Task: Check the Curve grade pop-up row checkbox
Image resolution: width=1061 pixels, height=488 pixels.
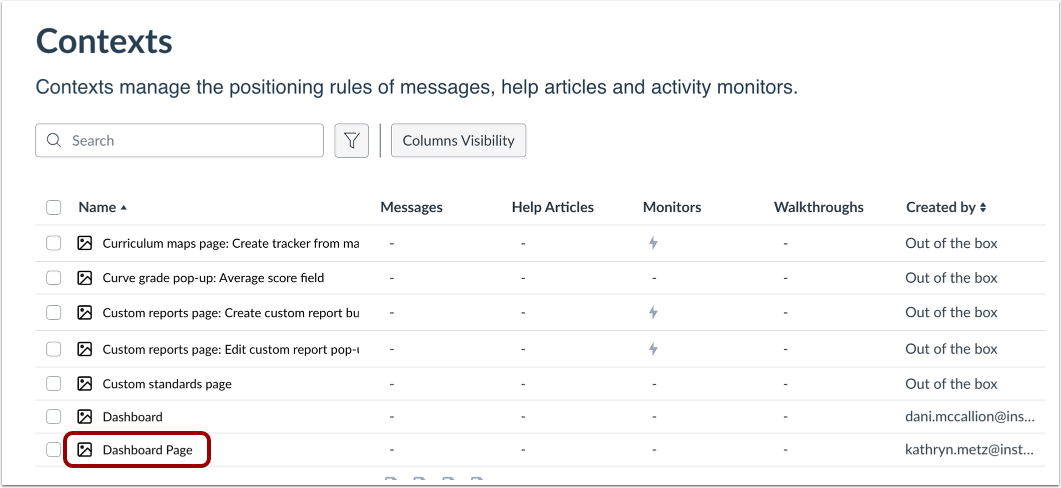Action: (x=54, y=278)
